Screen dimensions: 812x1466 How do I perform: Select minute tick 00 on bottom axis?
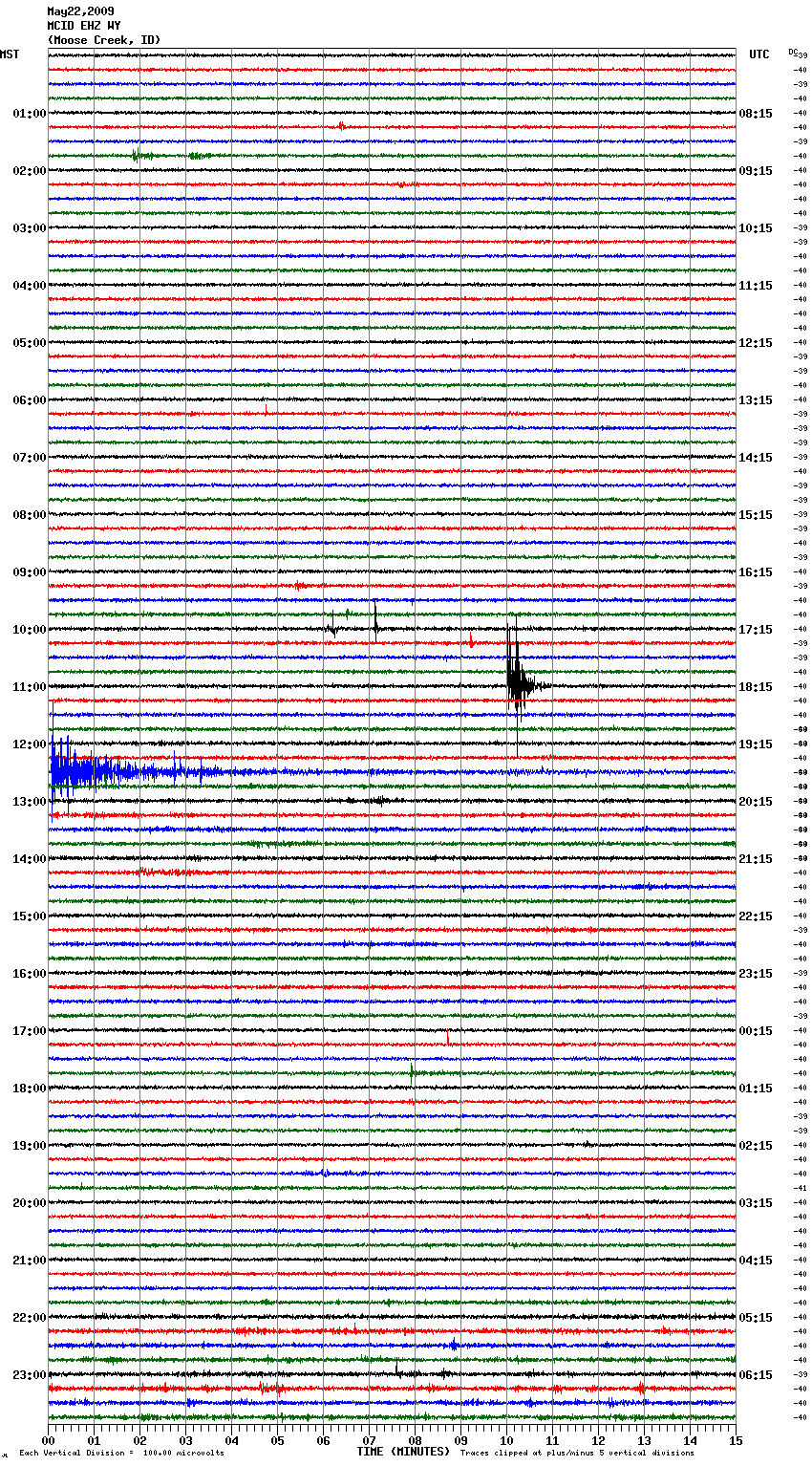(x=48, y=1440)
